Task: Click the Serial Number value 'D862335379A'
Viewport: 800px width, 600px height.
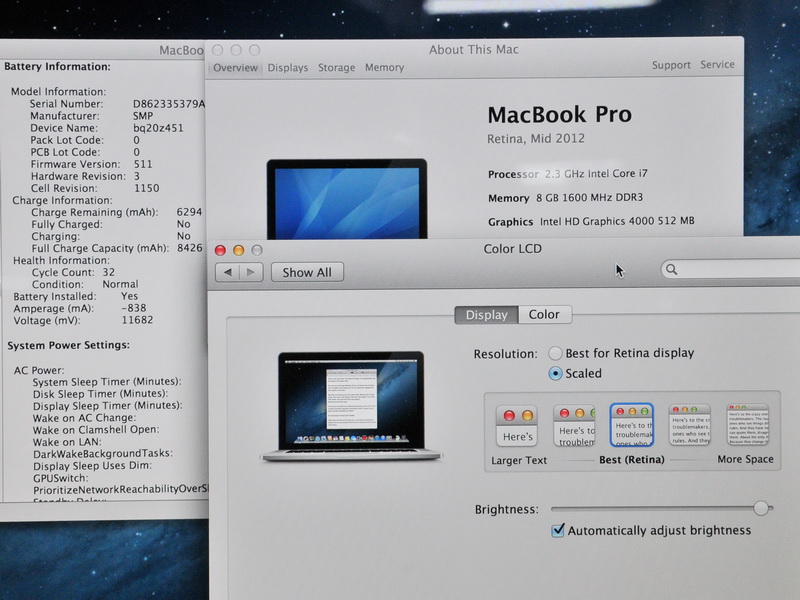Action: pyautogui.click(x=168, y=104)
